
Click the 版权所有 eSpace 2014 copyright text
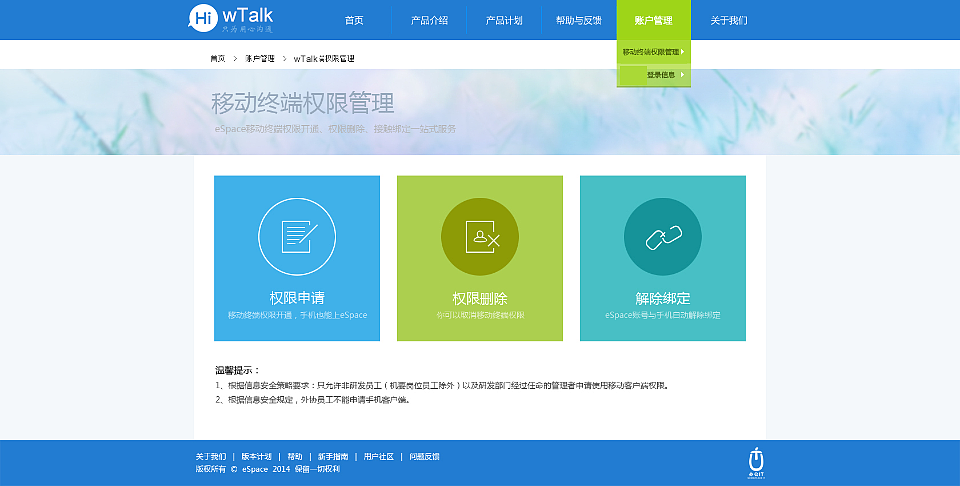268,469
